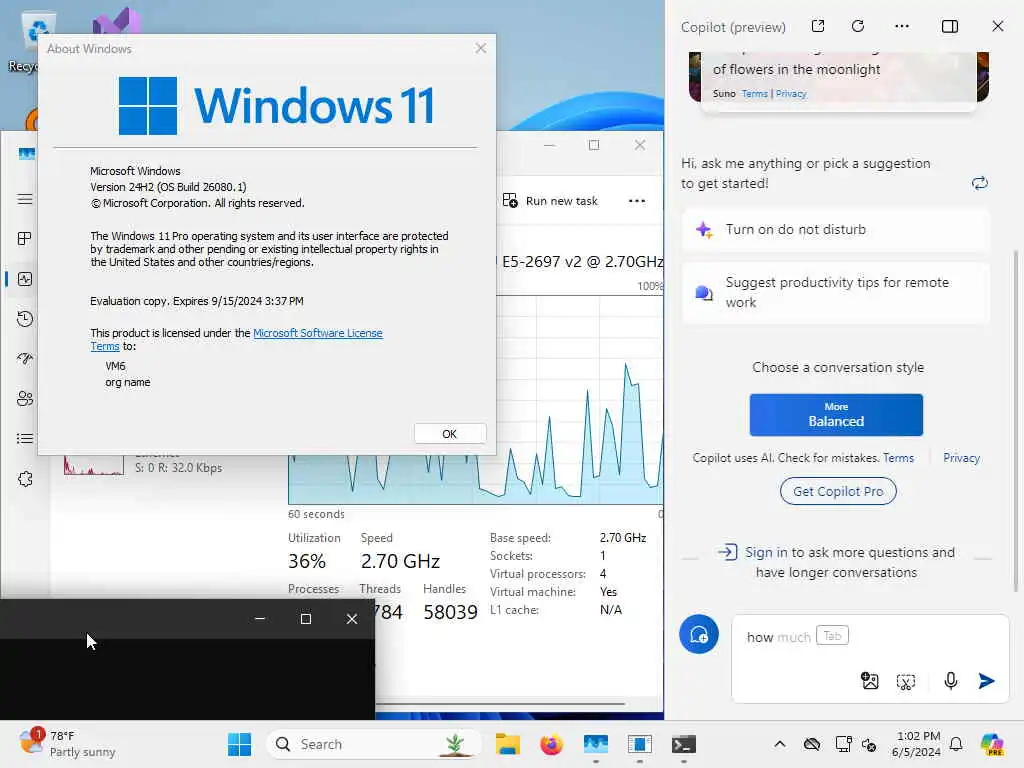Open Processes page in Task Manager sidebar

pos(25,239)
